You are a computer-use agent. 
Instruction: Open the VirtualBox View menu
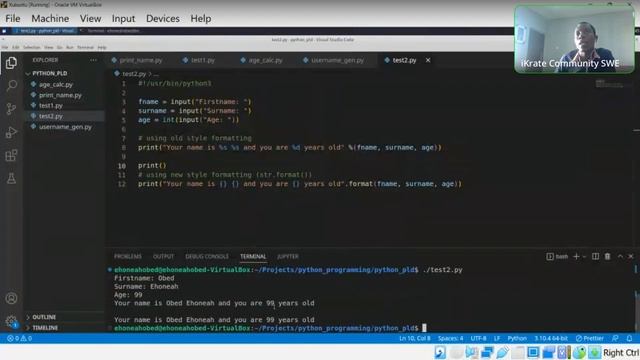click(x=90, y=18)
